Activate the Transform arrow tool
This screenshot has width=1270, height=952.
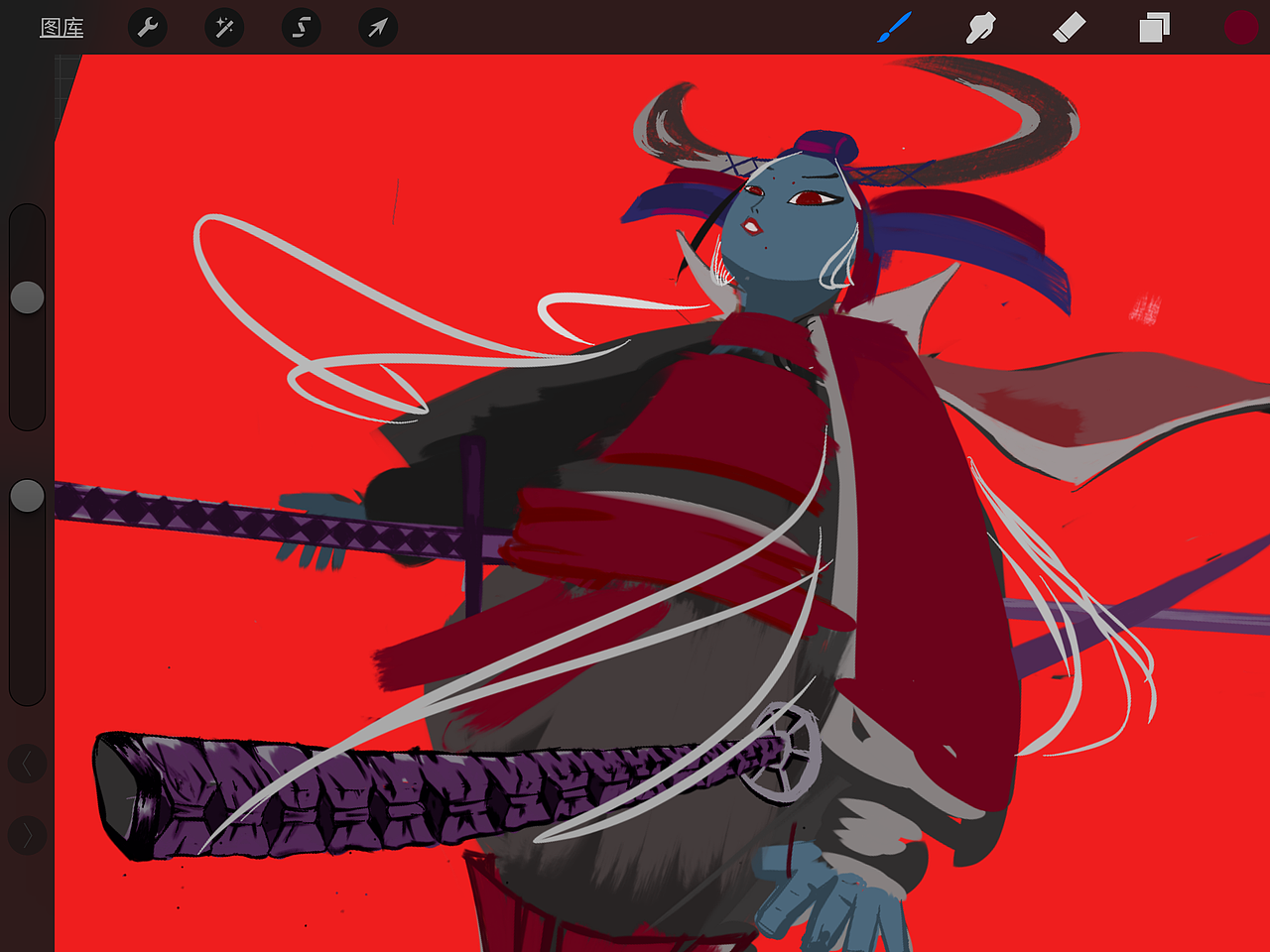click(378, 27)
